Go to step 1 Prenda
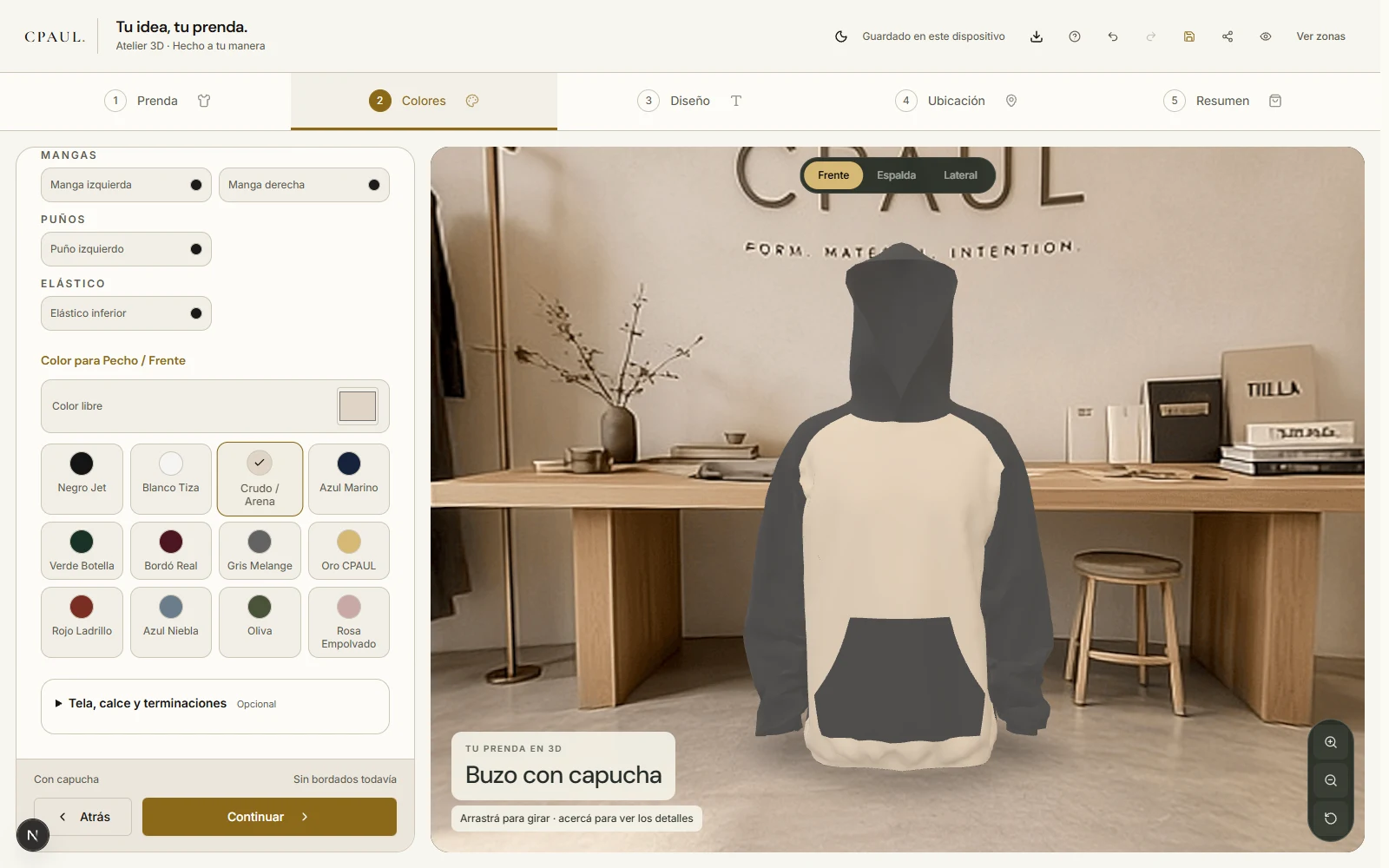Image resolution: width=1389 pixels, height=868 pixels. pos(157,101)
